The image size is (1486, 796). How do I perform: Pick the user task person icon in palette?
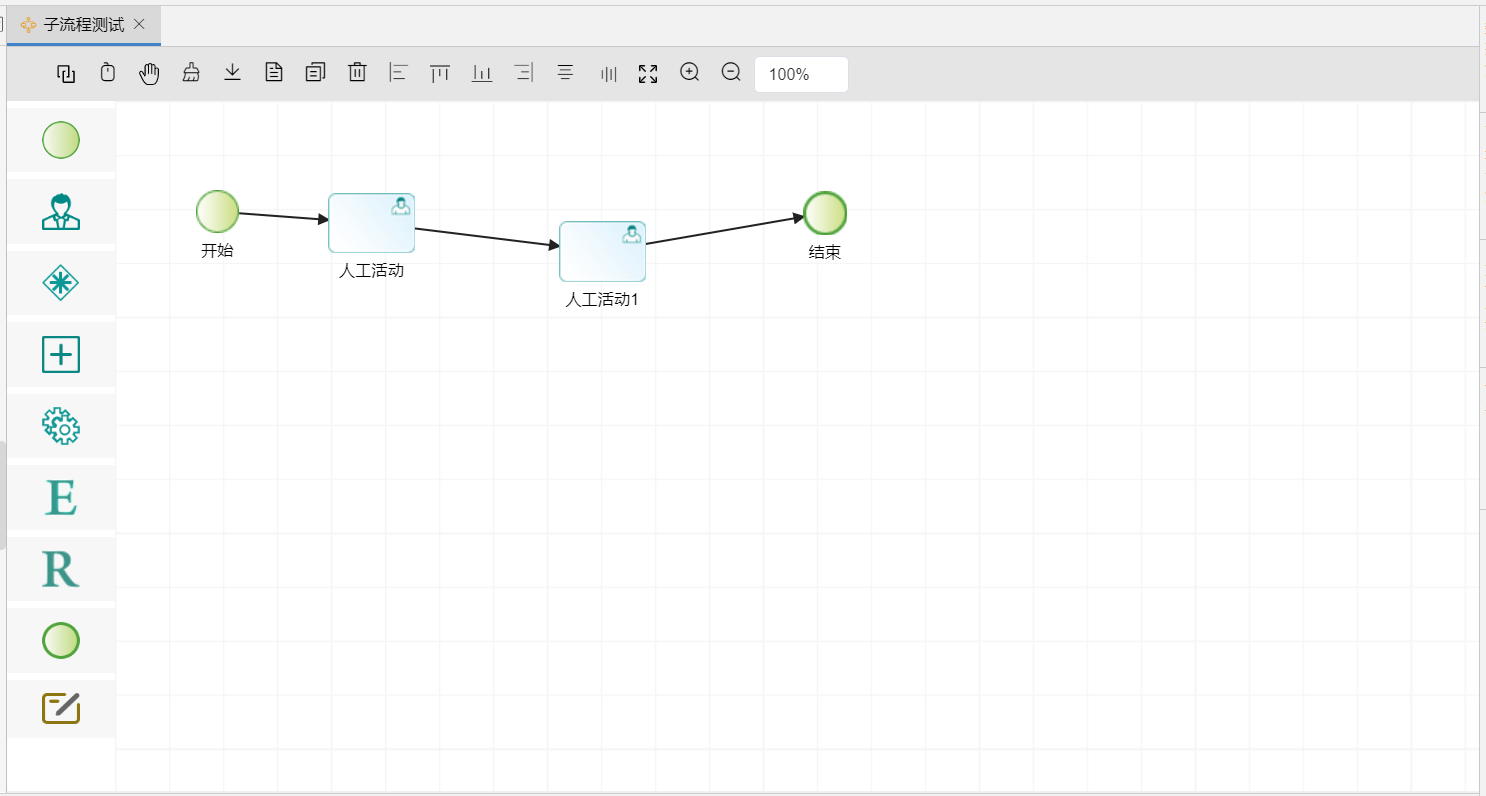pos(61,211)
